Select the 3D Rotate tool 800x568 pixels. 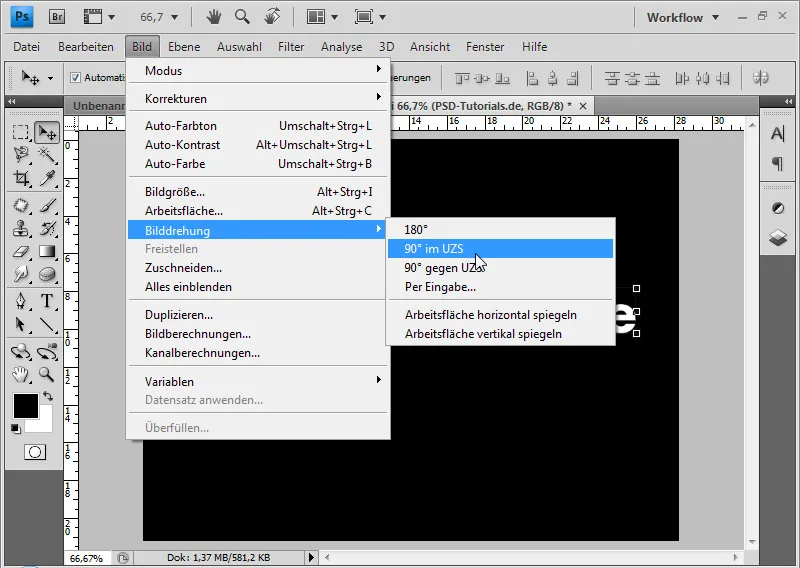tap(21, 352)
